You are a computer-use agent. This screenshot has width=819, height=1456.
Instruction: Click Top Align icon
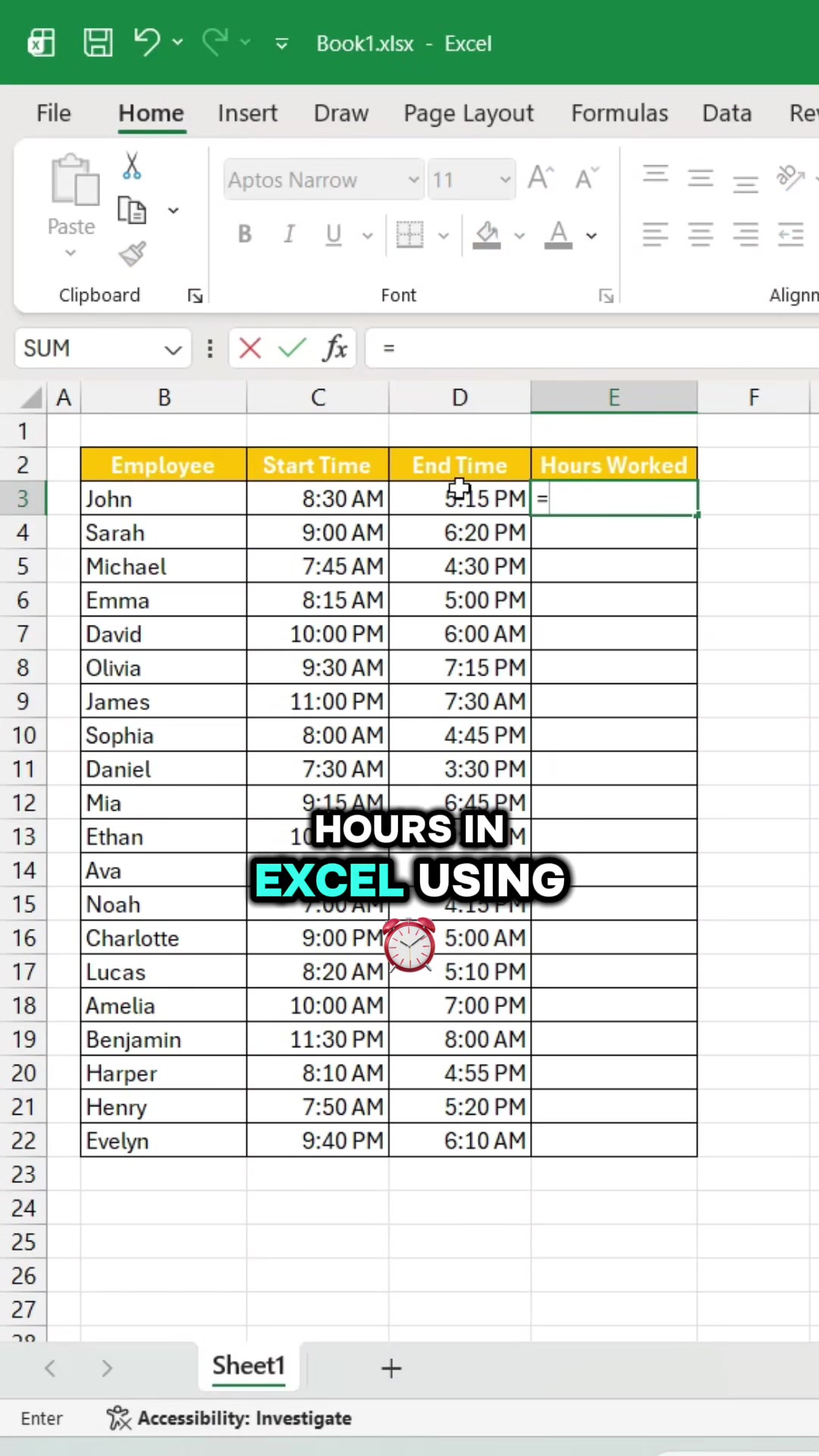[x=656, y=176]
